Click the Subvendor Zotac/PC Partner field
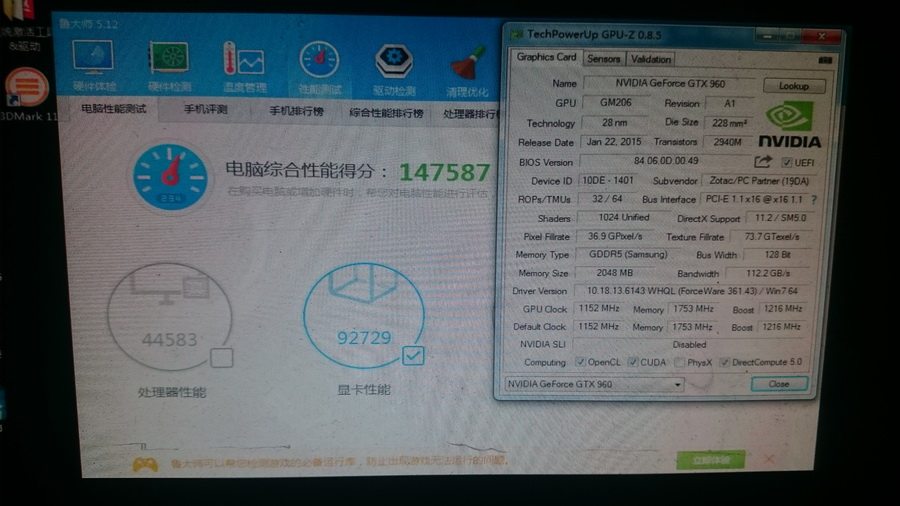The height and width of the screenshot is (506, 900). (759, 181)
